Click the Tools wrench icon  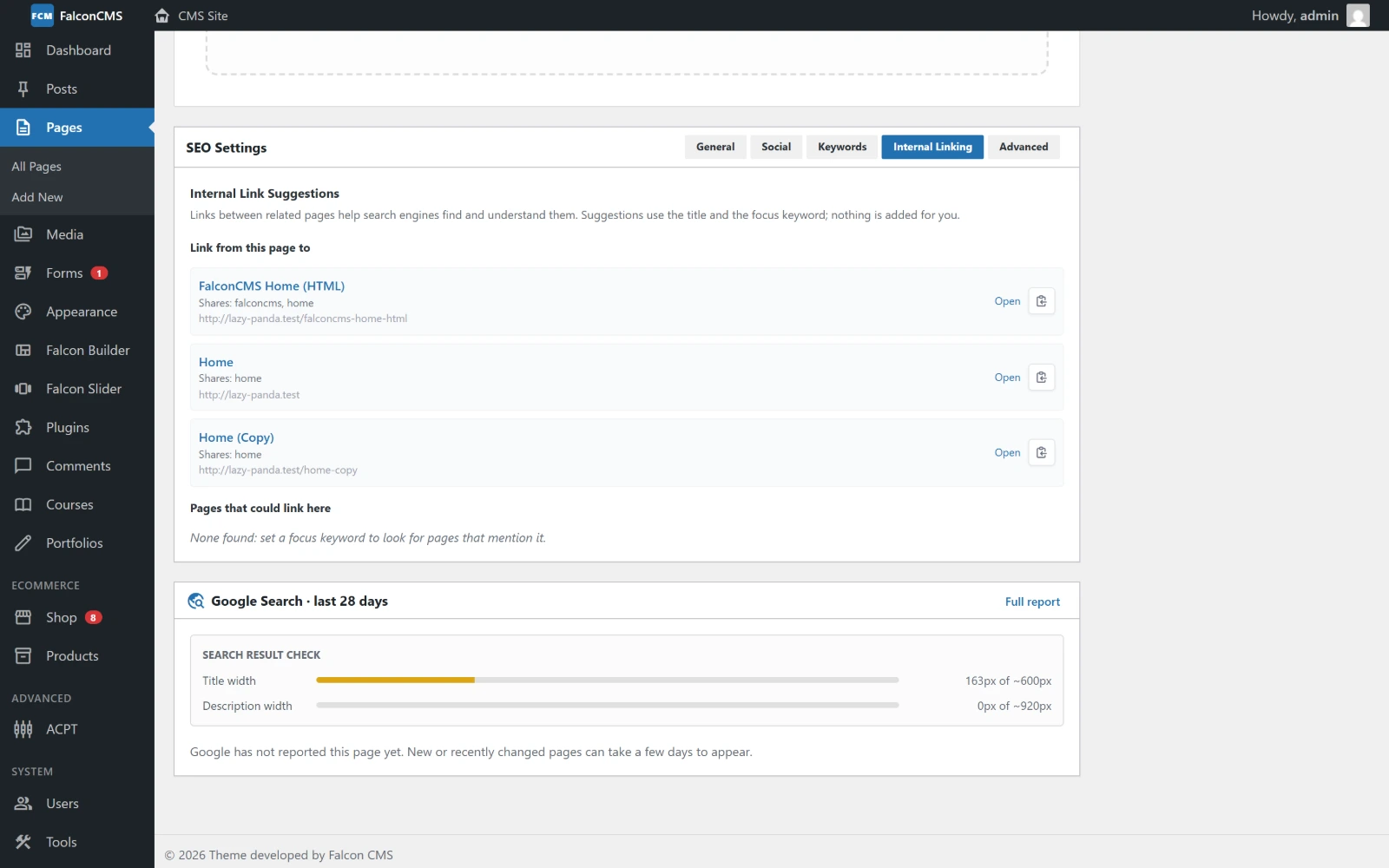coord(23,842)
